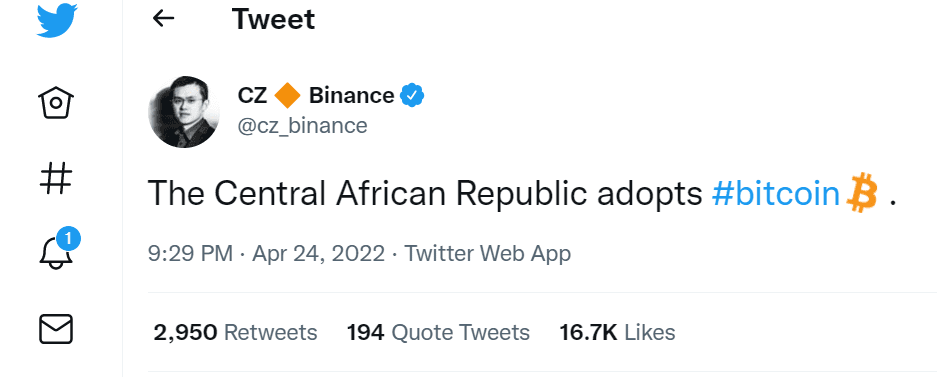Viewport: 937px width, 377px height.
Task: Open the Messages envelope icon
Action: coord(56,329)
